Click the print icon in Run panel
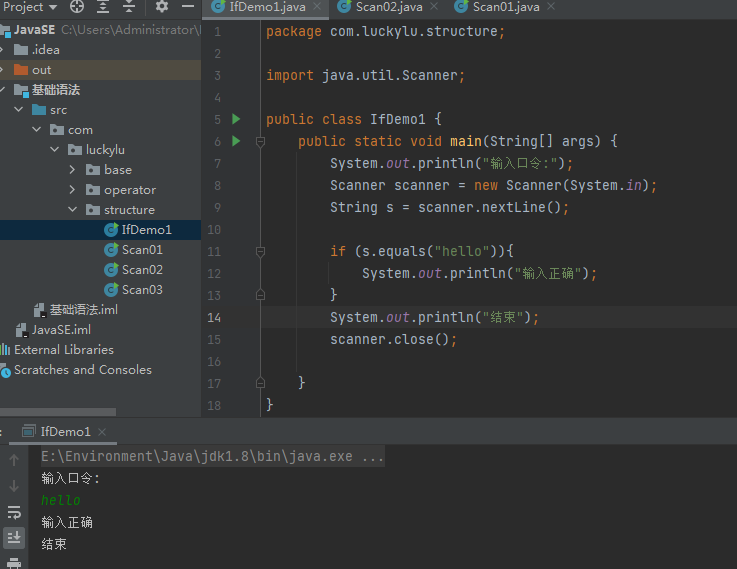 click(14, 564)
